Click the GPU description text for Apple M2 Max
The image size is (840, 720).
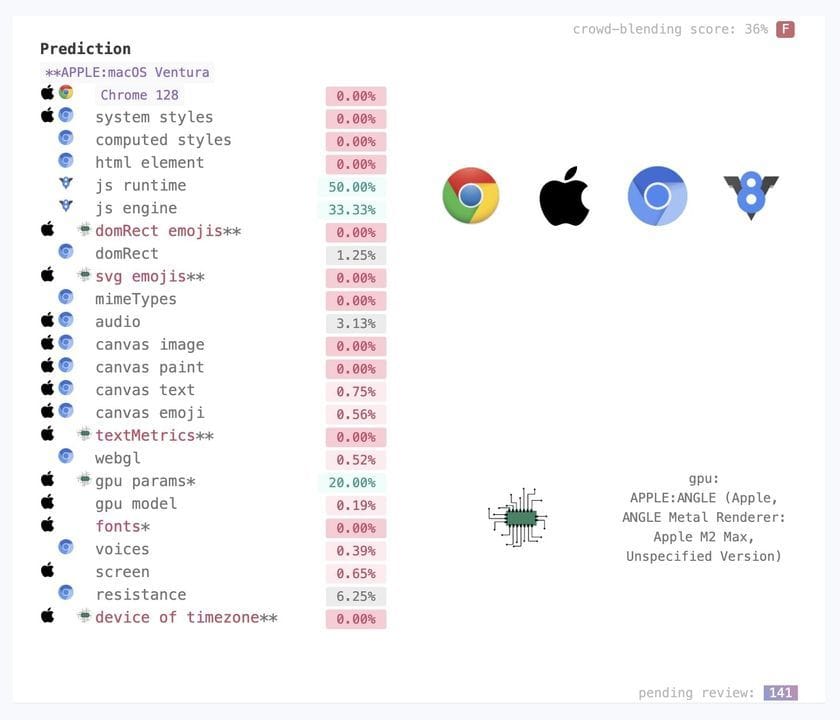tap(704, 518)
